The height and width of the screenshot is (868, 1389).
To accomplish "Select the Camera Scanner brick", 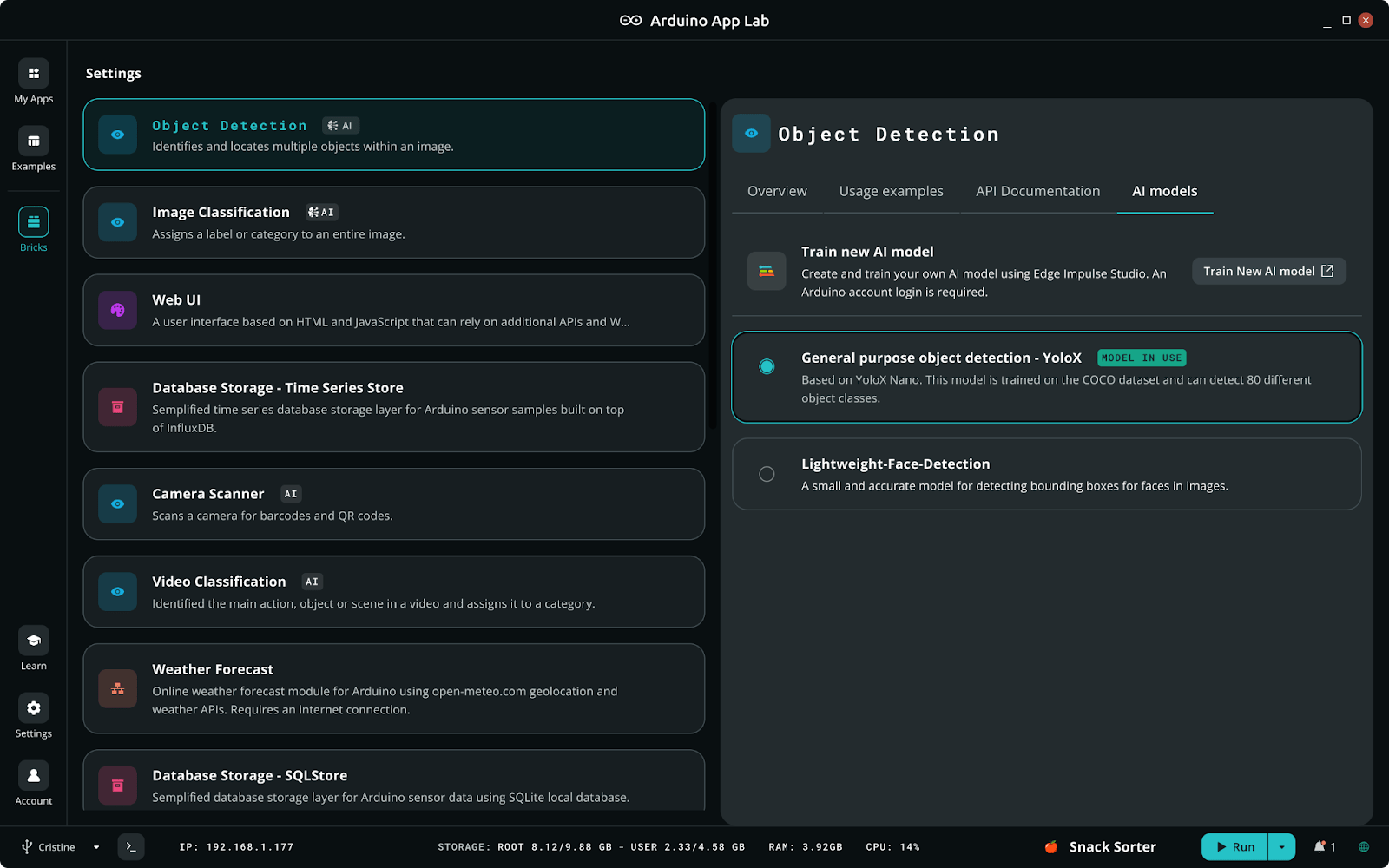I will (393, 504).
